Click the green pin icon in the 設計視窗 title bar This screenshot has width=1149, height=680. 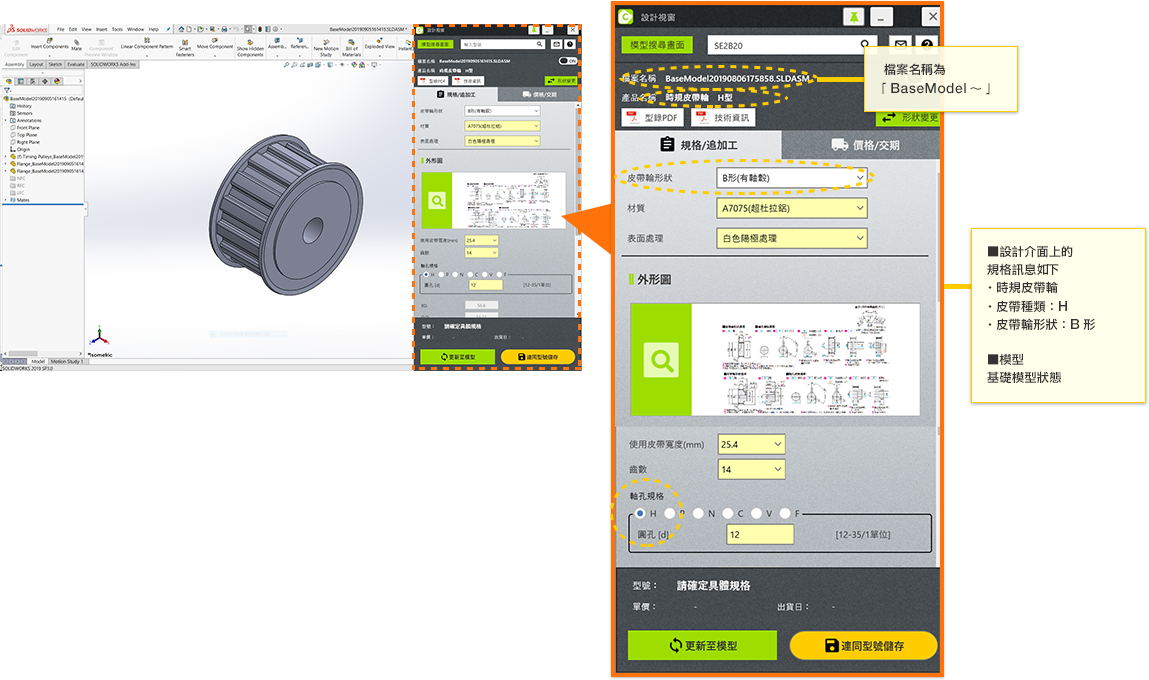click(x=853, y=16)
